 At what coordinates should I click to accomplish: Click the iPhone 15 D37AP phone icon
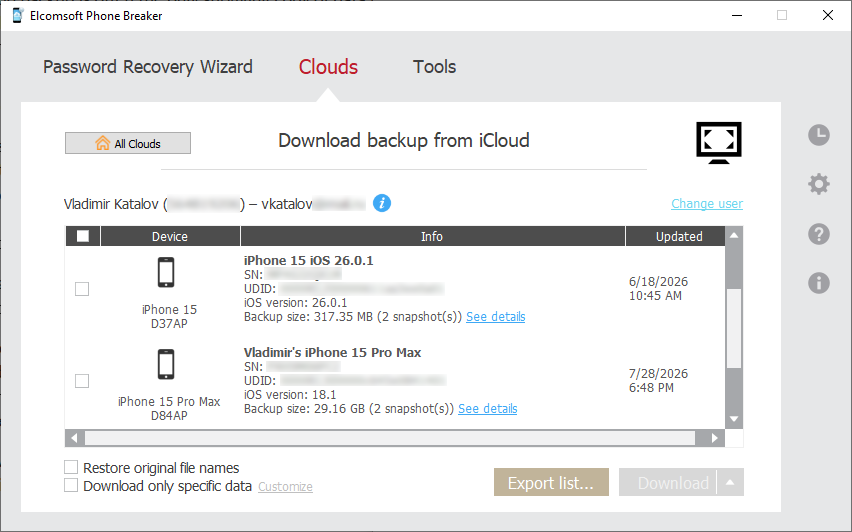point(166,272)
